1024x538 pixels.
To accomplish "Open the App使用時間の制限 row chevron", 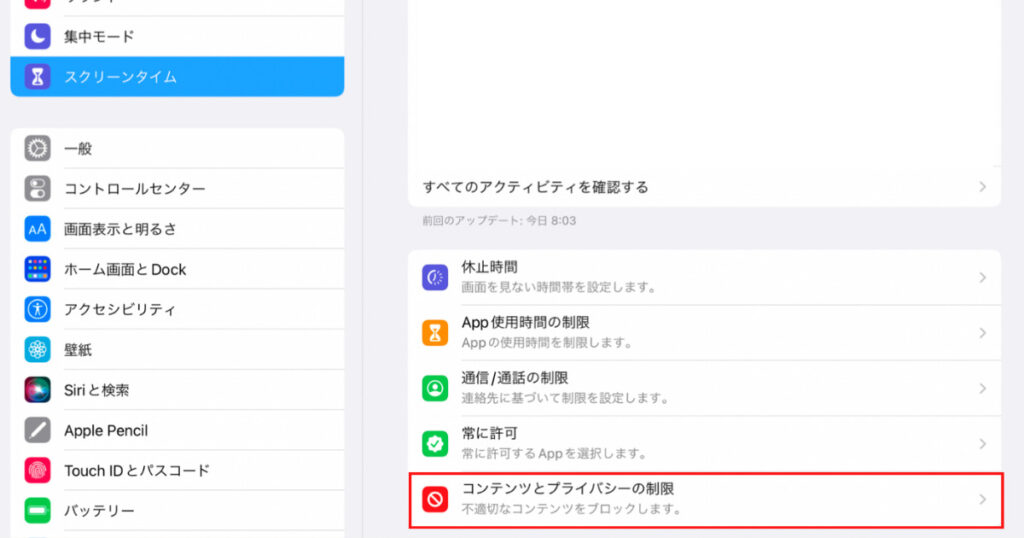I will coord(982,333).
